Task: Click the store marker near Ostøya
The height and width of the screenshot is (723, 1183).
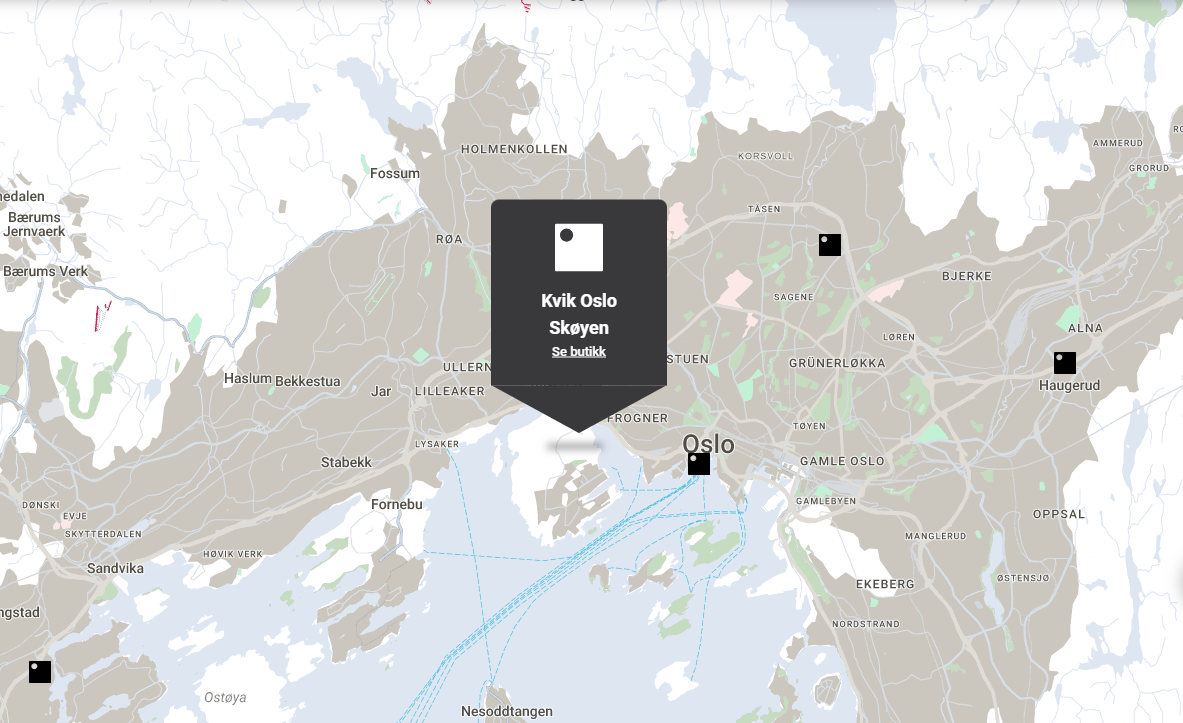Action: click(40, 672)
